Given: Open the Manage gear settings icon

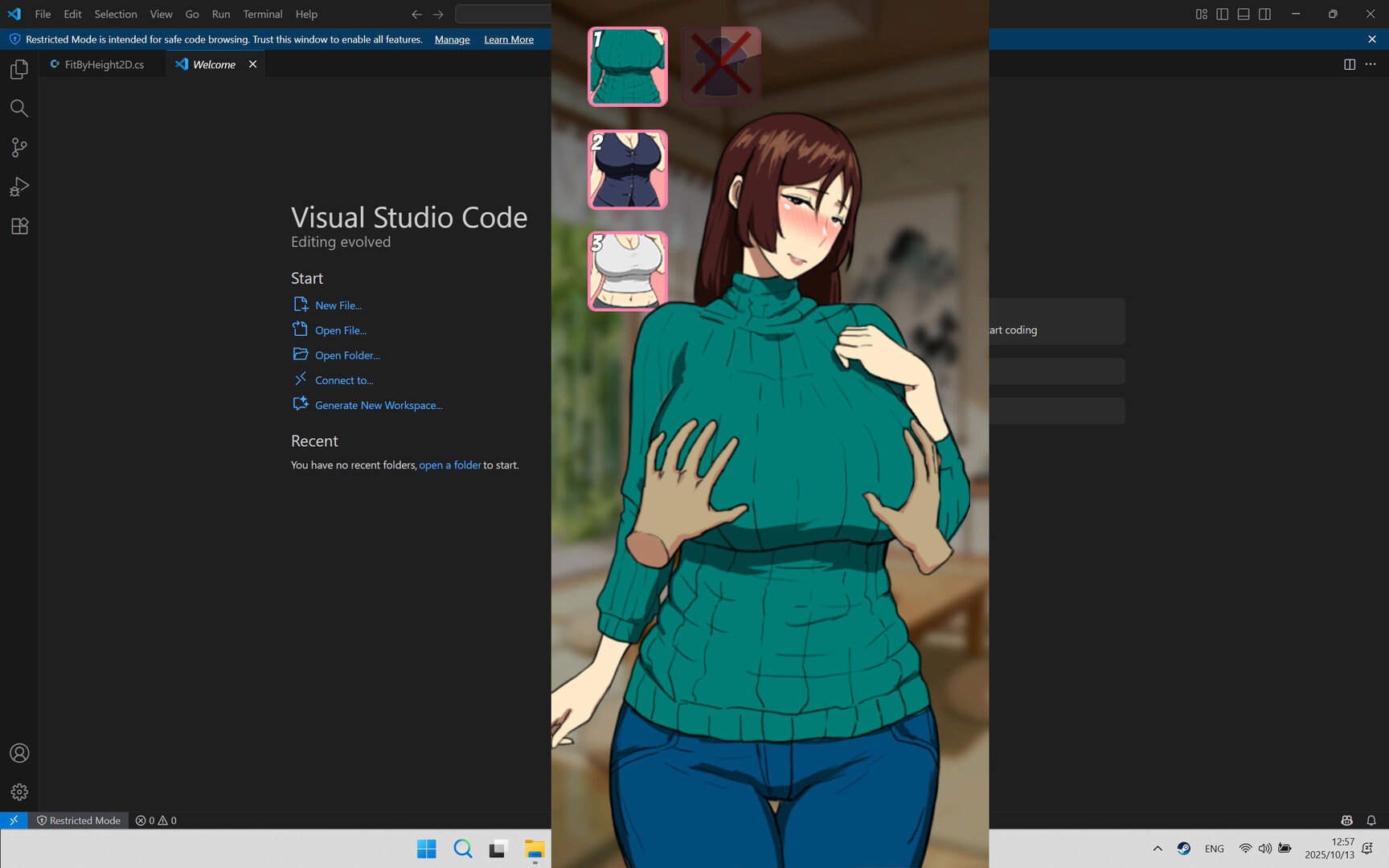Looking at the screenshot, I should tap(19, 792).
